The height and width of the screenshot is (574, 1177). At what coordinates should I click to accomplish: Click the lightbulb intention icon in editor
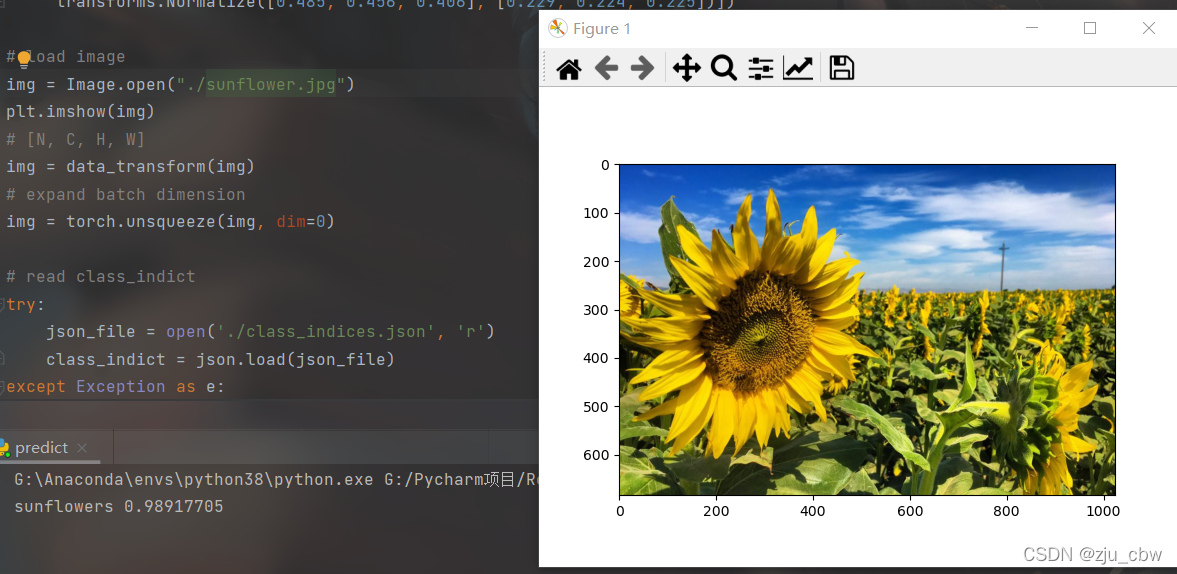point(24,59)
